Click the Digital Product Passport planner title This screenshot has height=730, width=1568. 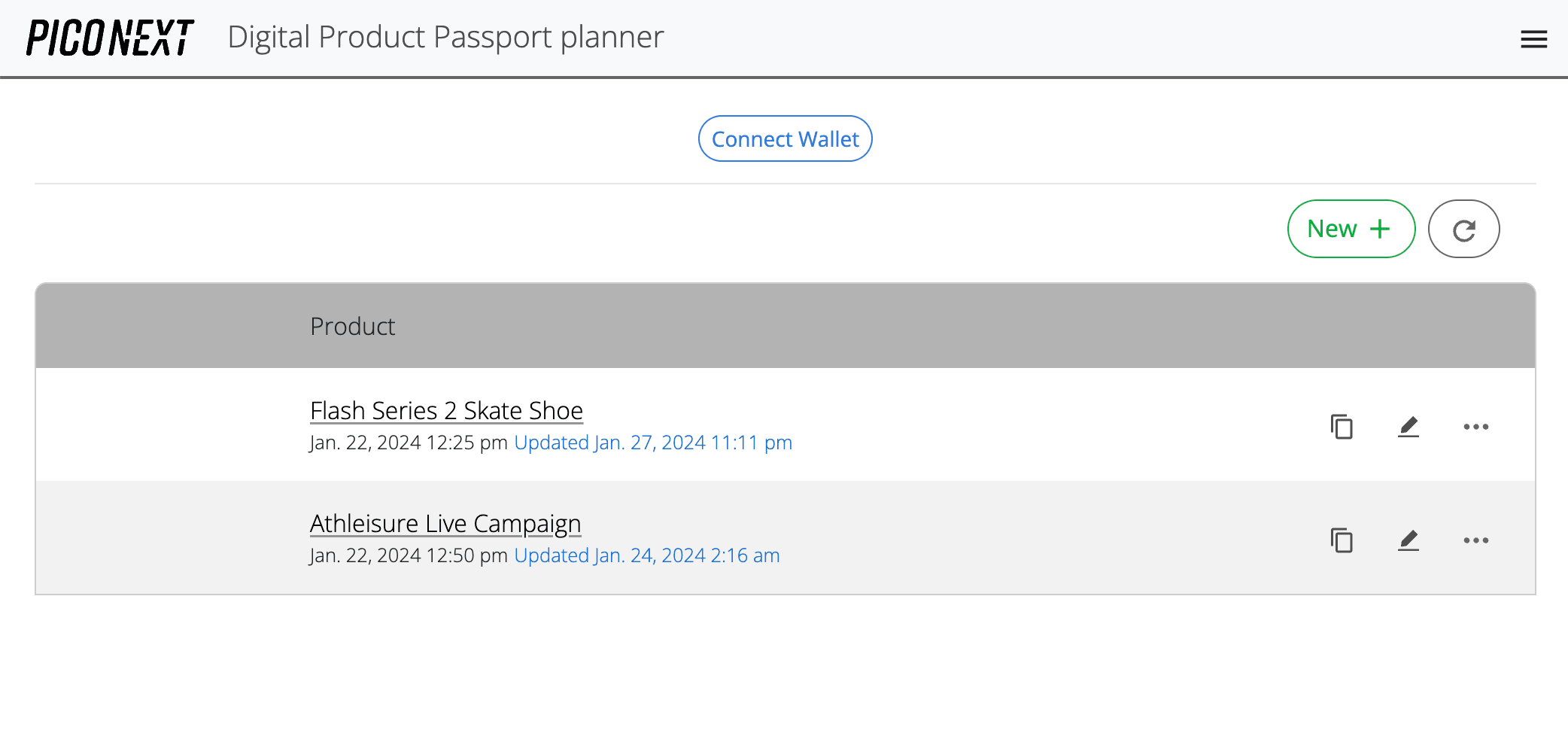(x=445, y=38)
